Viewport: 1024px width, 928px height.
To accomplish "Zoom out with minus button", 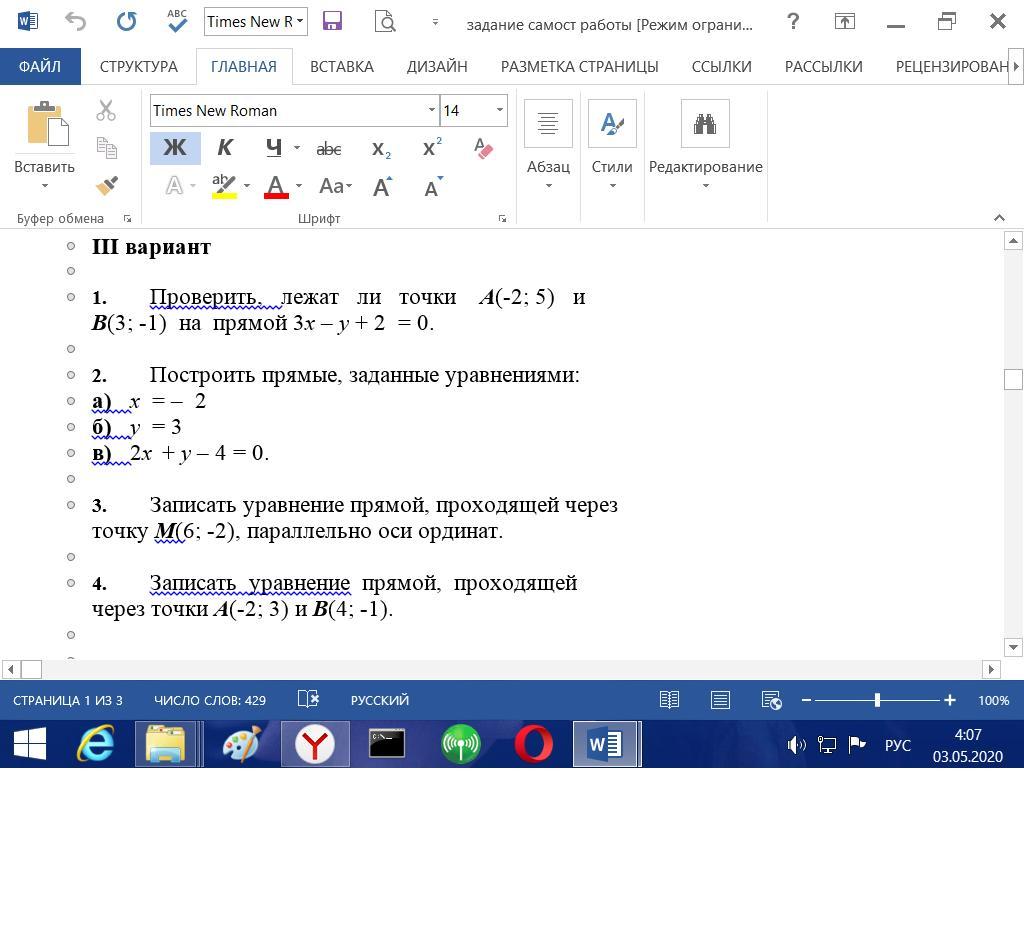I will [x=806, y=700].
